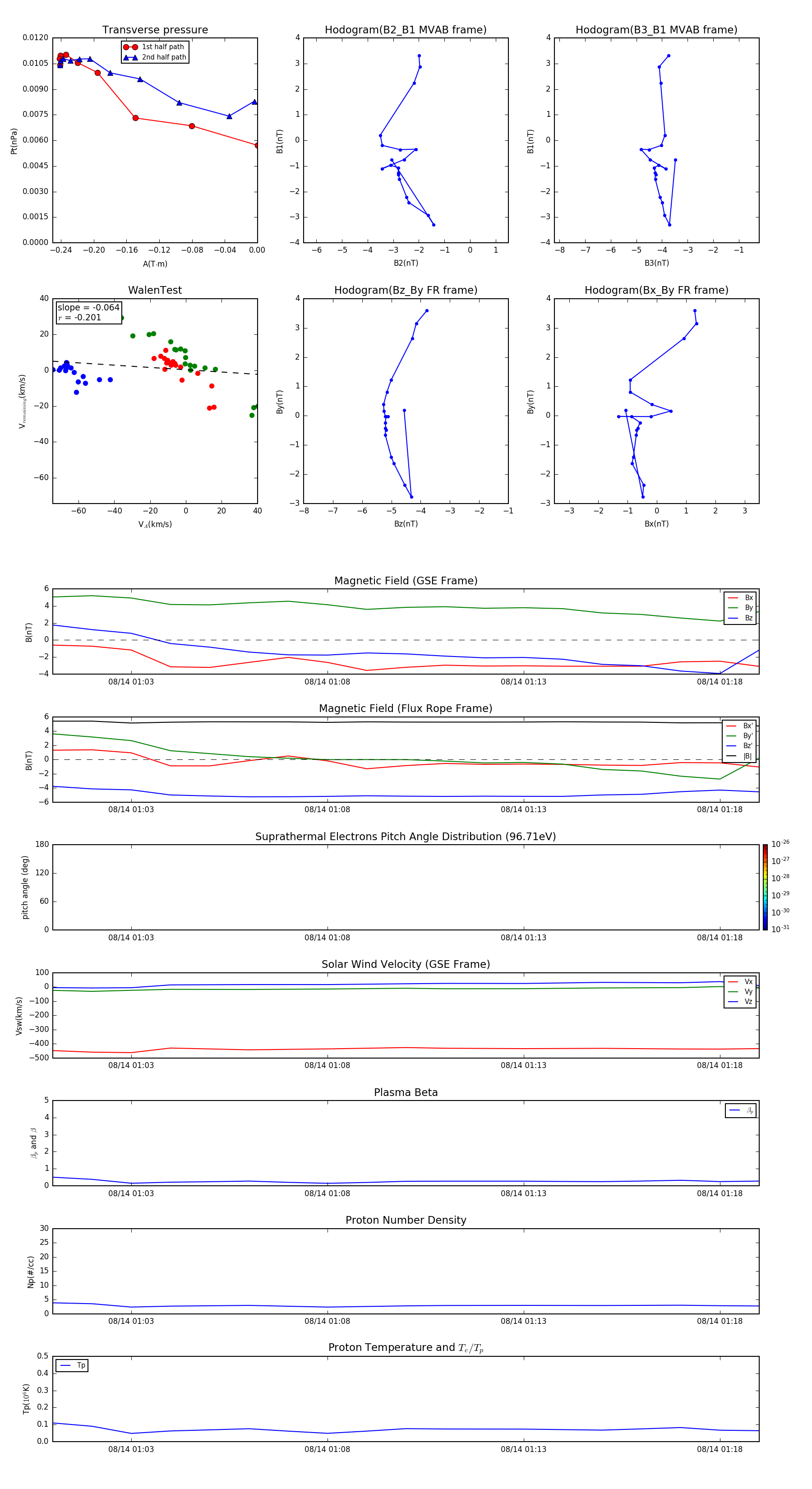Click the 'WalenTest' plot title
812x1489 pixels.
click(x=155, y=290)
